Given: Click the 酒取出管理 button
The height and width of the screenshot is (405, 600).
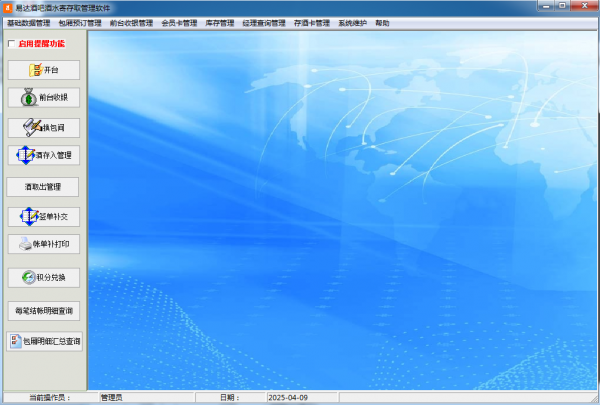Looking at the screenshot, I should (x=43, y=187).
